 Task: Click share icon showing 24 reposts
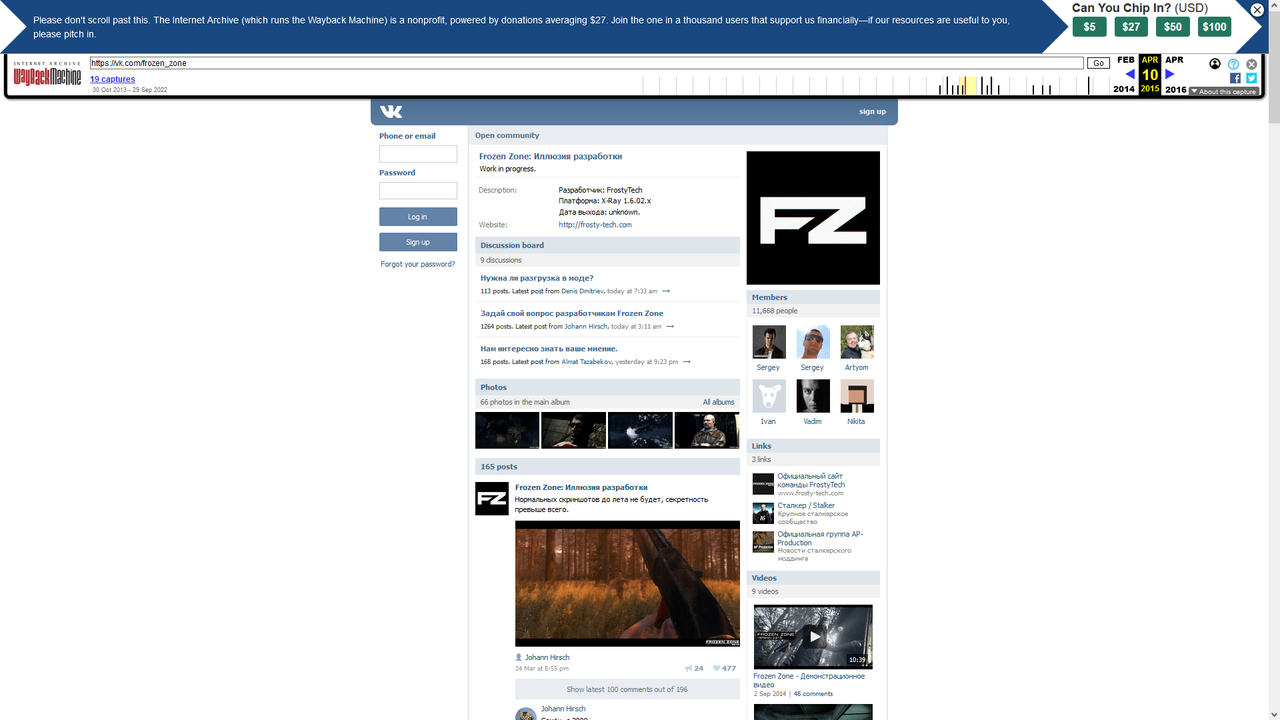[694, 668]
